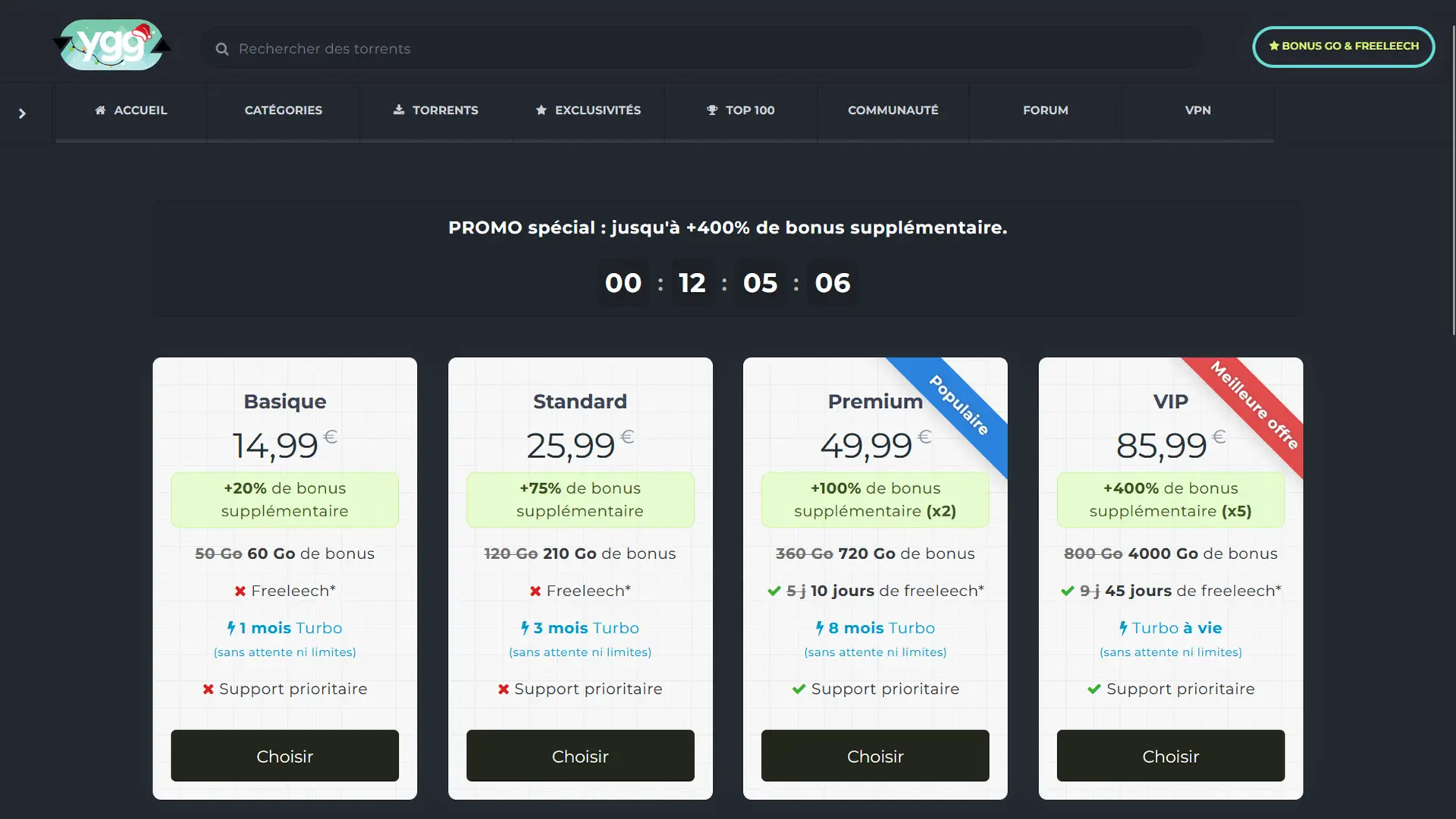Click the lightning icon for 1 mois Turbo

(231, 628)
